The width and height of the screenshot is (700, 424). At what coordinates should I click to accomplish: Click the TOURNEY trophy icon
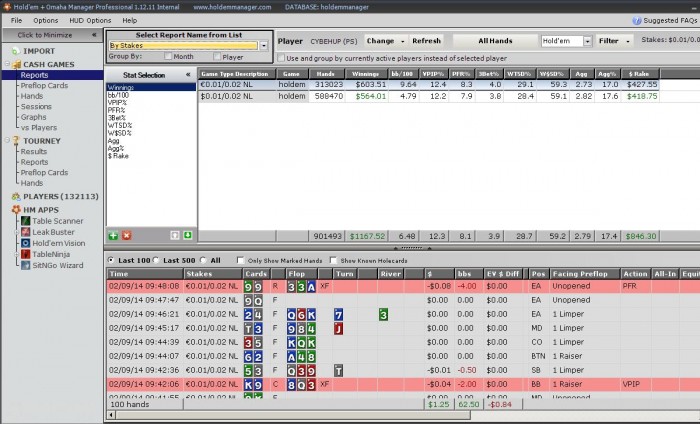tap(16, 141)
